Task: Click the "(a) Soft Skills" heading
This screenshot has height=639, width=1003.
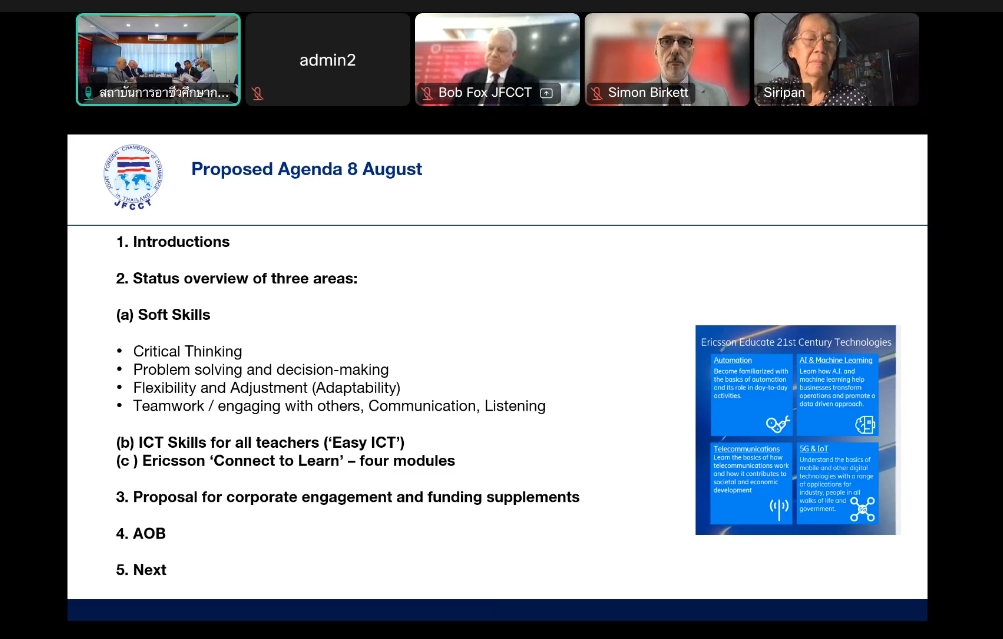Action: click(x=163, y=315)
